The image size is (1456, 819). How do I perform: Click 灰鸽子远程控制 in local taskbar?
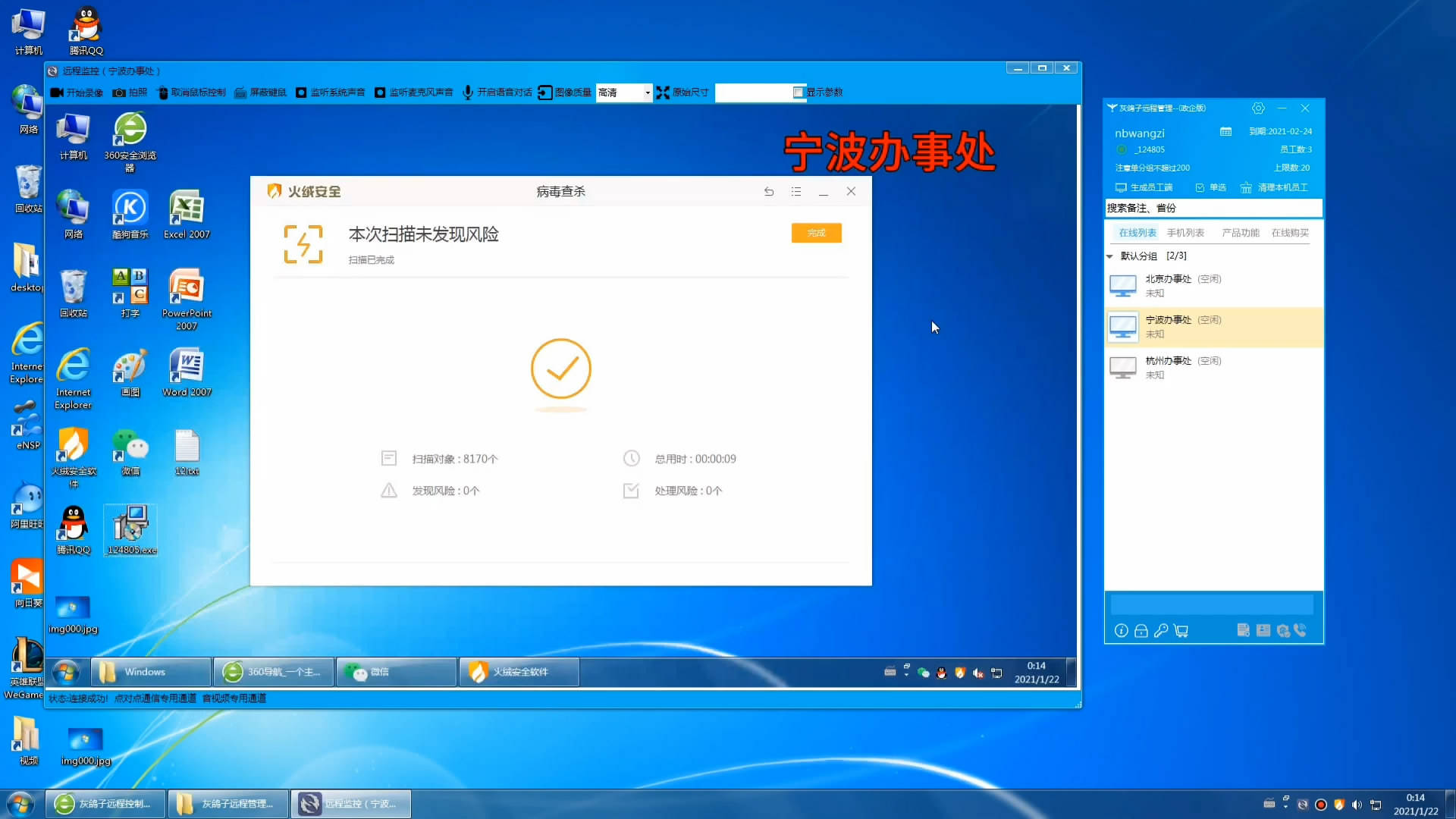(x=105, y=804)
